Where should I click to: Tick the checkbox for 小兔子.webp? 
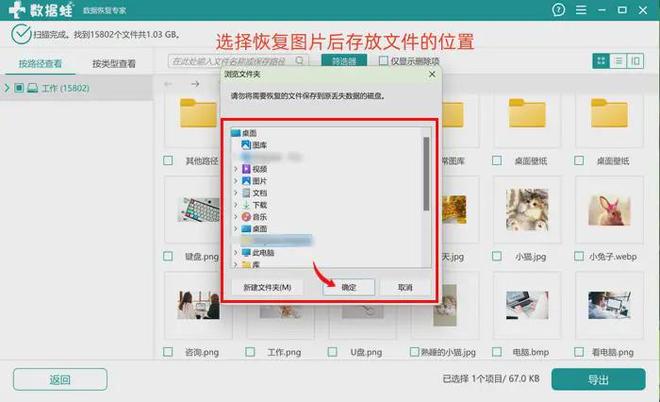[579, 256]
